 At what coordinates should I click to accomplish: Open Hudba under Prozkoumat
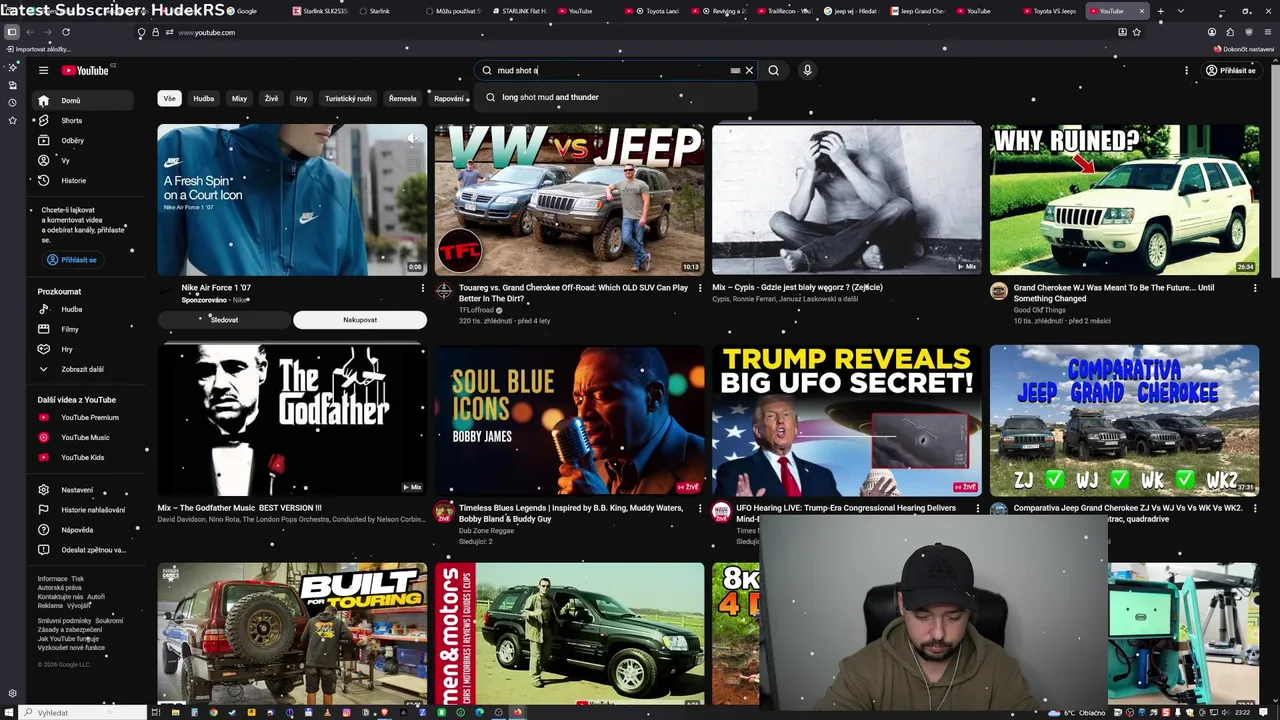(x=84, y=309)
